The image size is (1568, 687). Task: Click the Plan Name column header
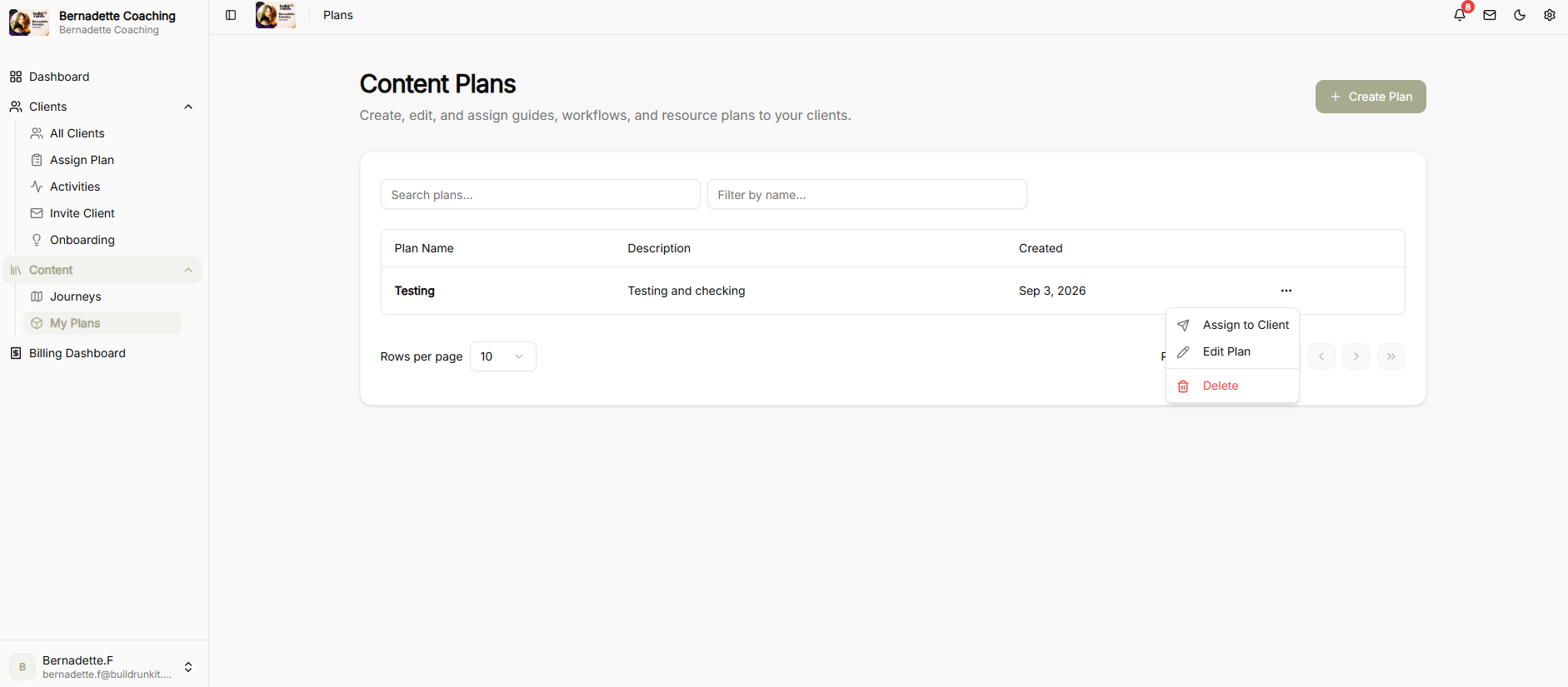[424, 248]
